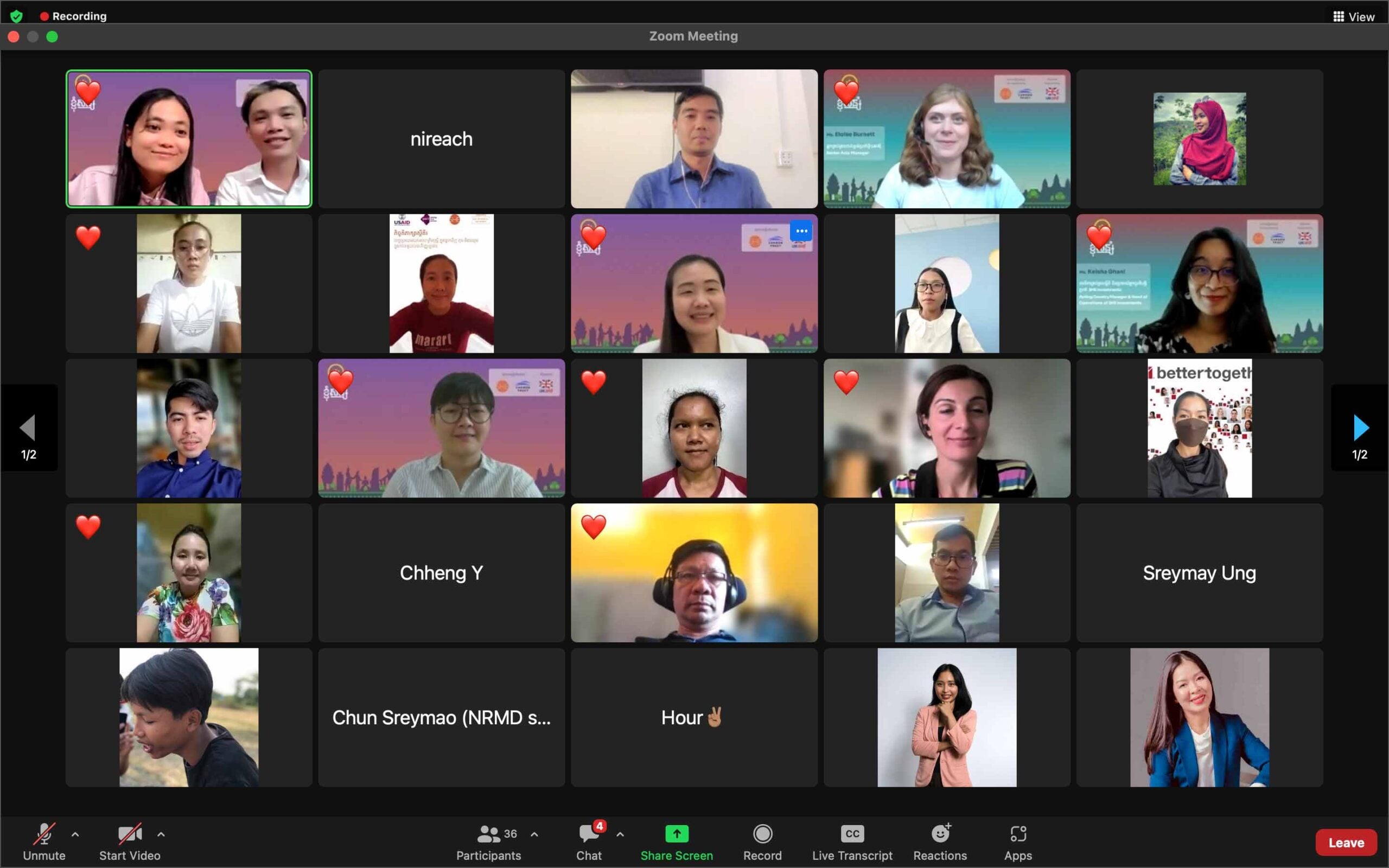
Task: Open the Participants panel
Action: (x=488, y=841)
